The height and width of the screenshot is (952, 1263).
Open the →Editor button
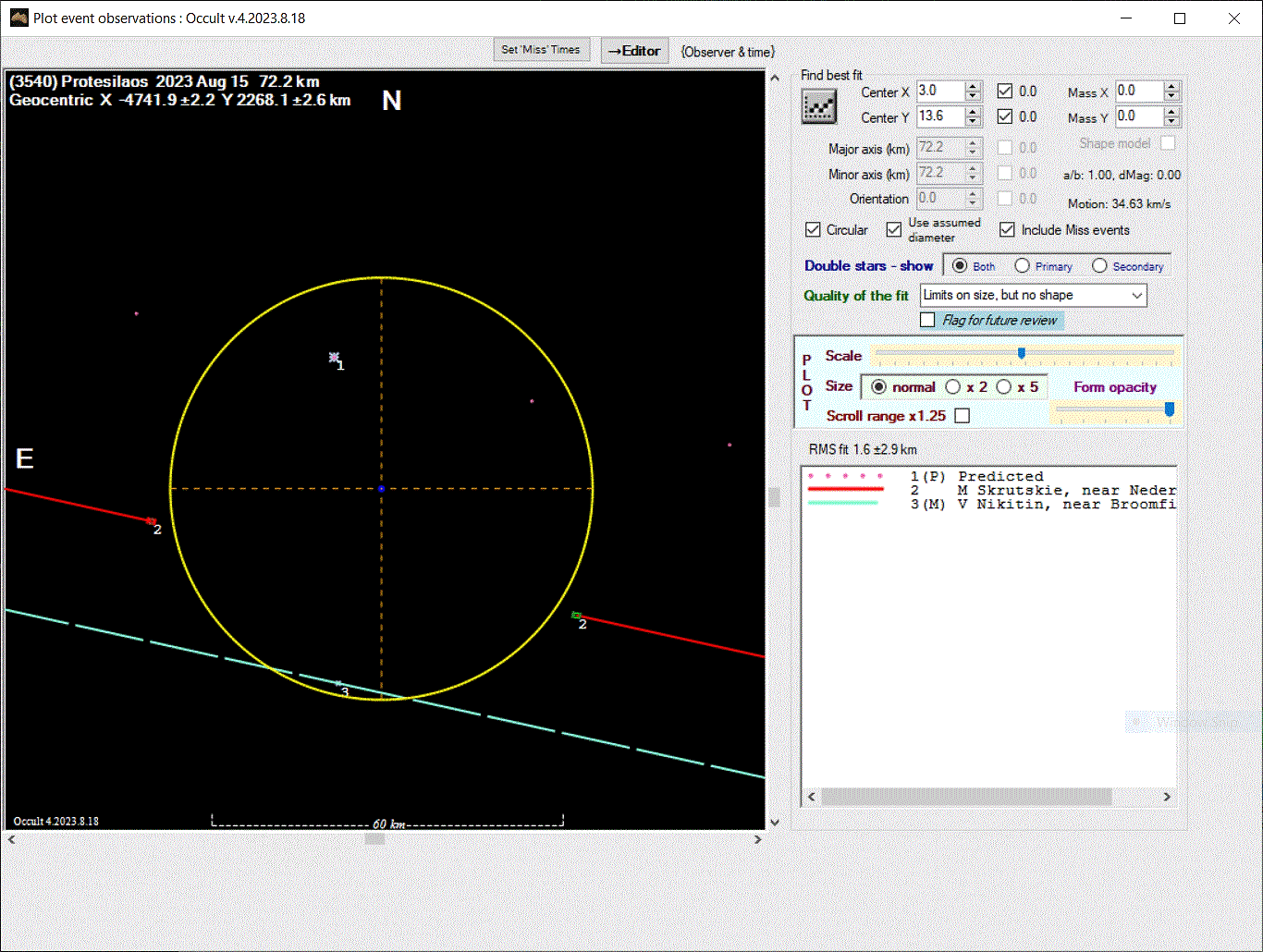point(634,51)
